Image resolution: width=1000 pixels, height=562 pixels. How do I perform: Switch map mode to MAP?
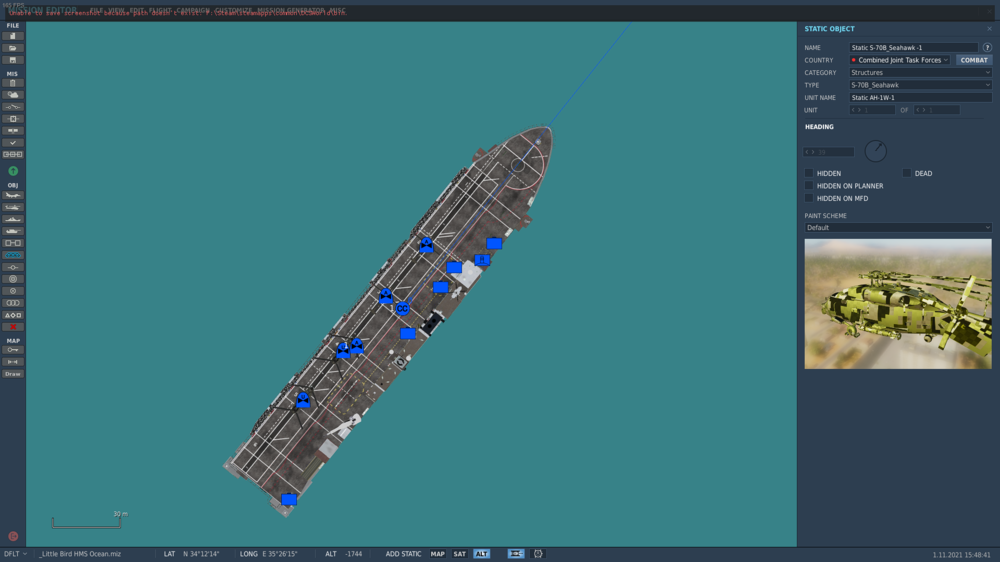[438, 554]
